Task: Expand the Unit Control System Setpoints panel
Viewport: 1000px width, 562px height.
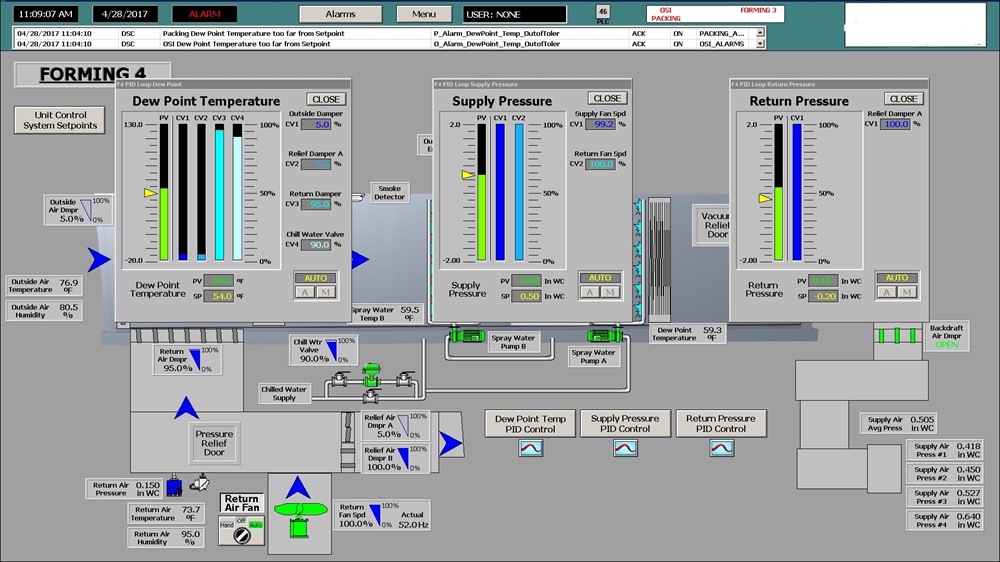Action: click(61, 120)
